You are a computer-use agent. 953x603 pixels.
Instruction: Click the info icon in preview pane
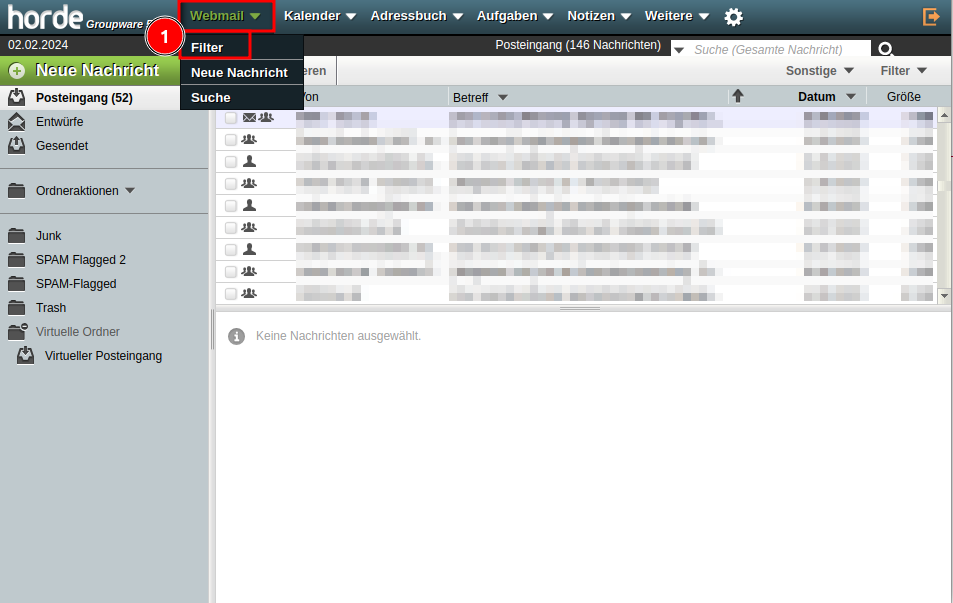(x=237, y=336)
